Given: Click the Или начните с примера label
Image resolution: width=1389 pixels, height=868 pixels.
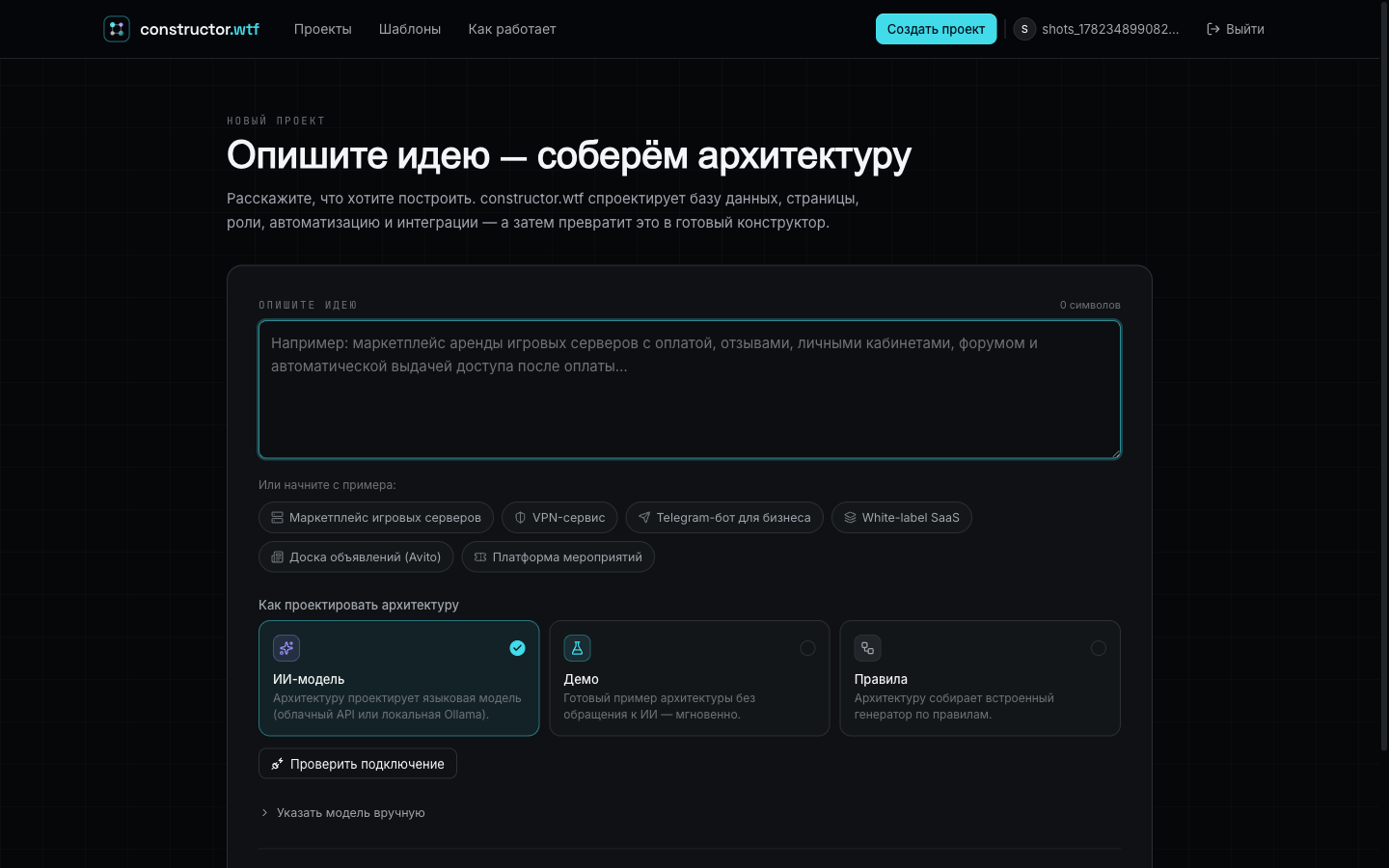Looking at the screenshot, I should pyautogui.click(x=327, y=485).
